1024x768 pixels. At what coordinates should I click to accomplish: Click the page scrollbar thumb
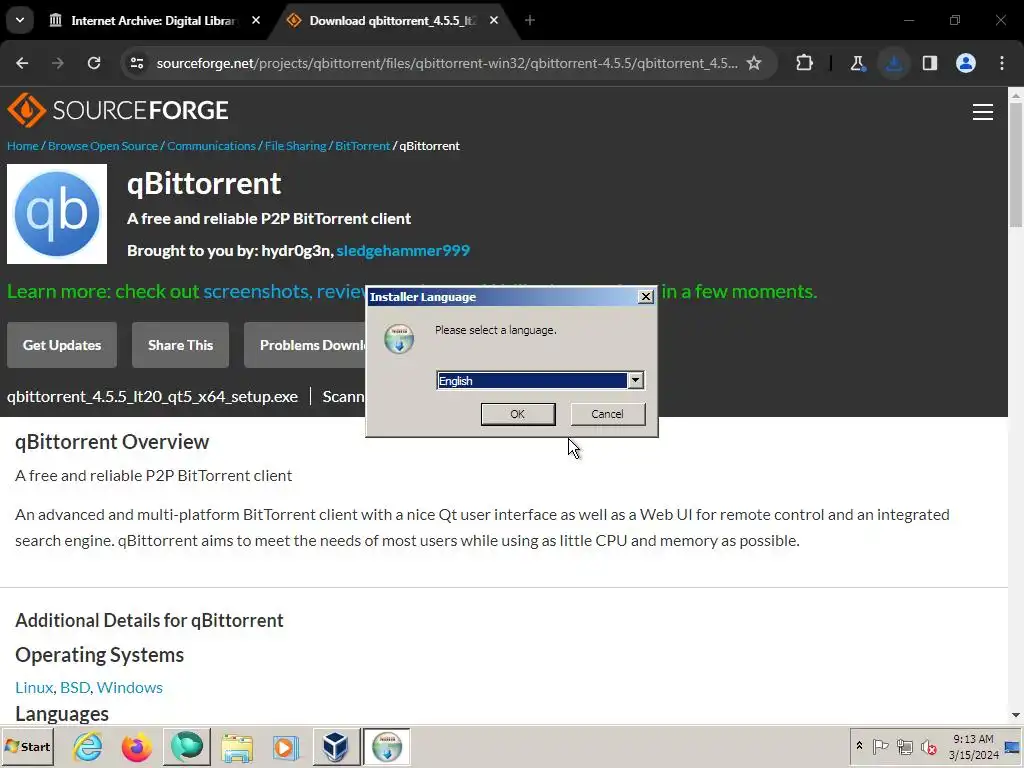tap(1016, 165)
